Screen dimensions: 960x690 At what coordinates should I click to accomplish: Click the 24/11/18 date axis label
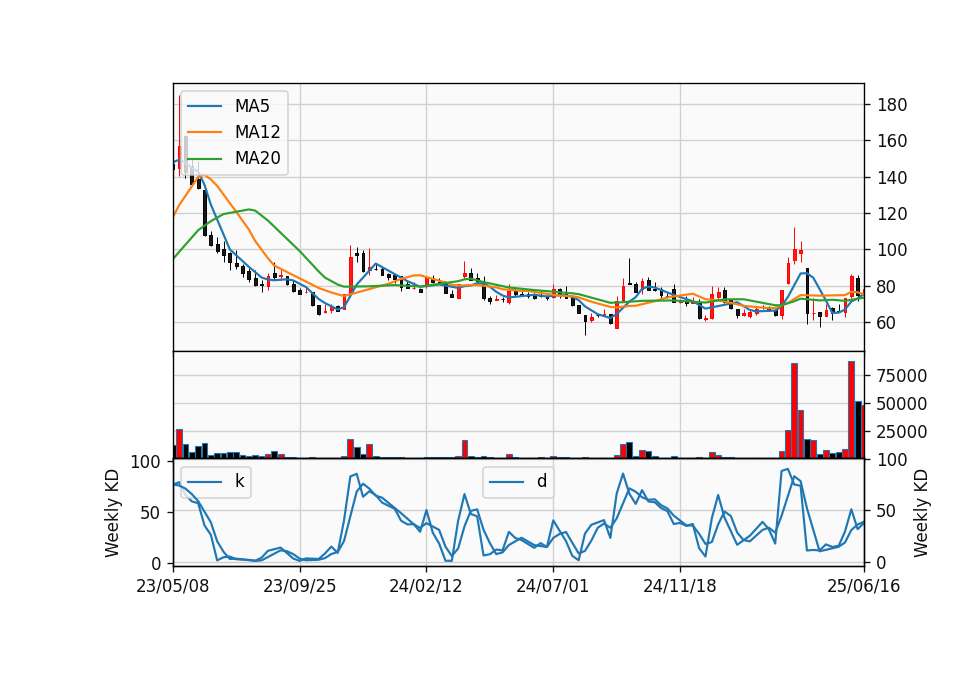pyautogui.click(x=680, y=586)
